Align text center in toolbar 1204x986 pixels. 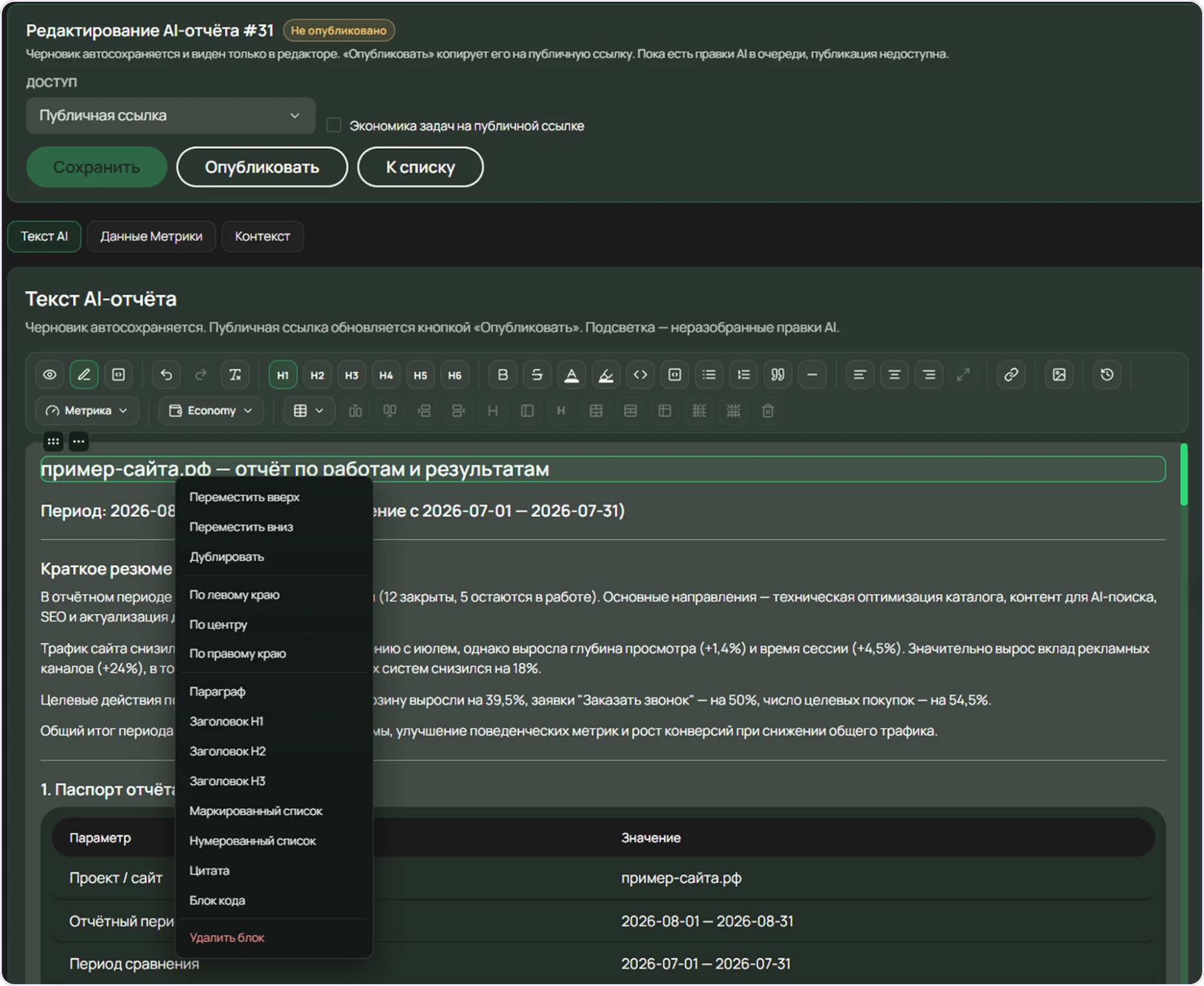click(x=894, y=375)
